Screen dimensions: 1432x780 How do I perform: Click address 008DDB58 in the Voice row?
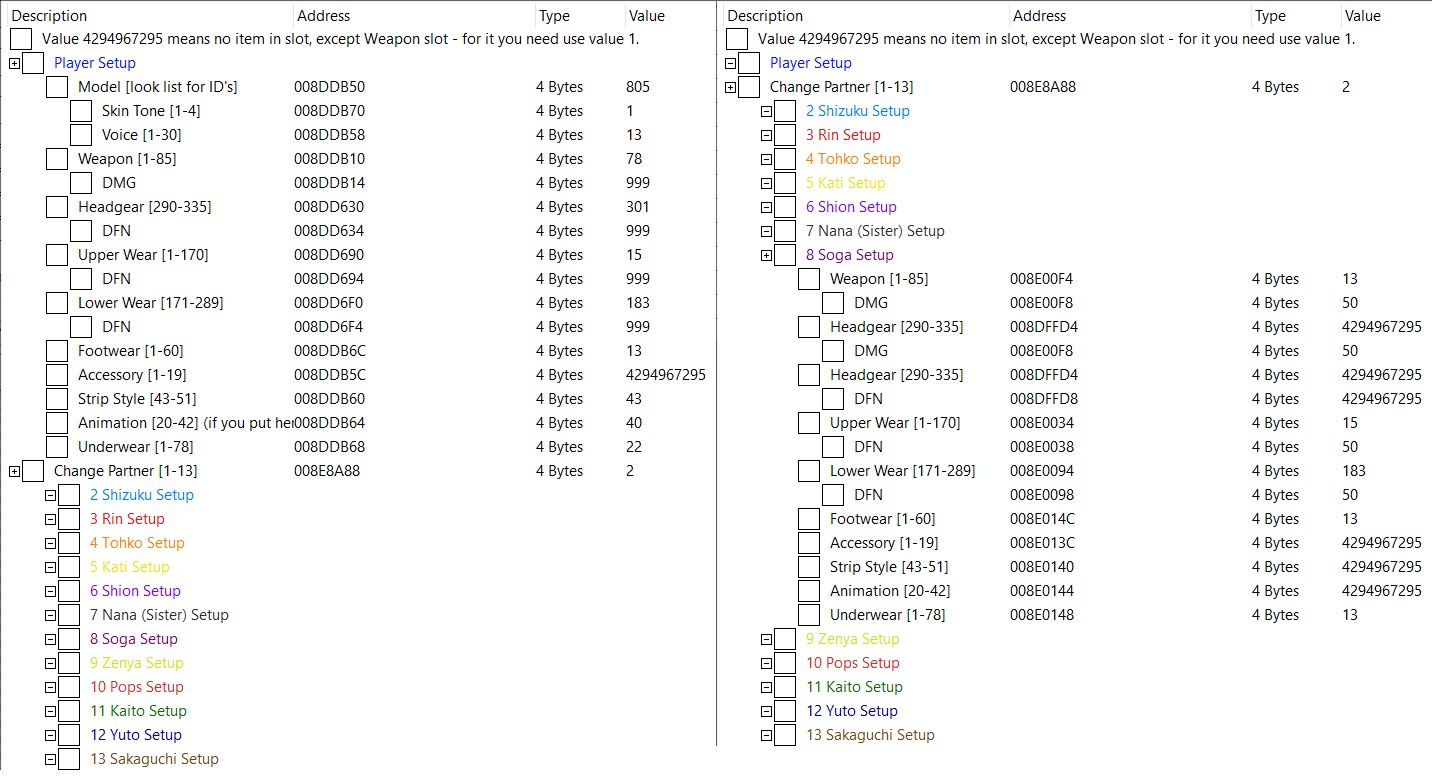click(x=329, y=135)
